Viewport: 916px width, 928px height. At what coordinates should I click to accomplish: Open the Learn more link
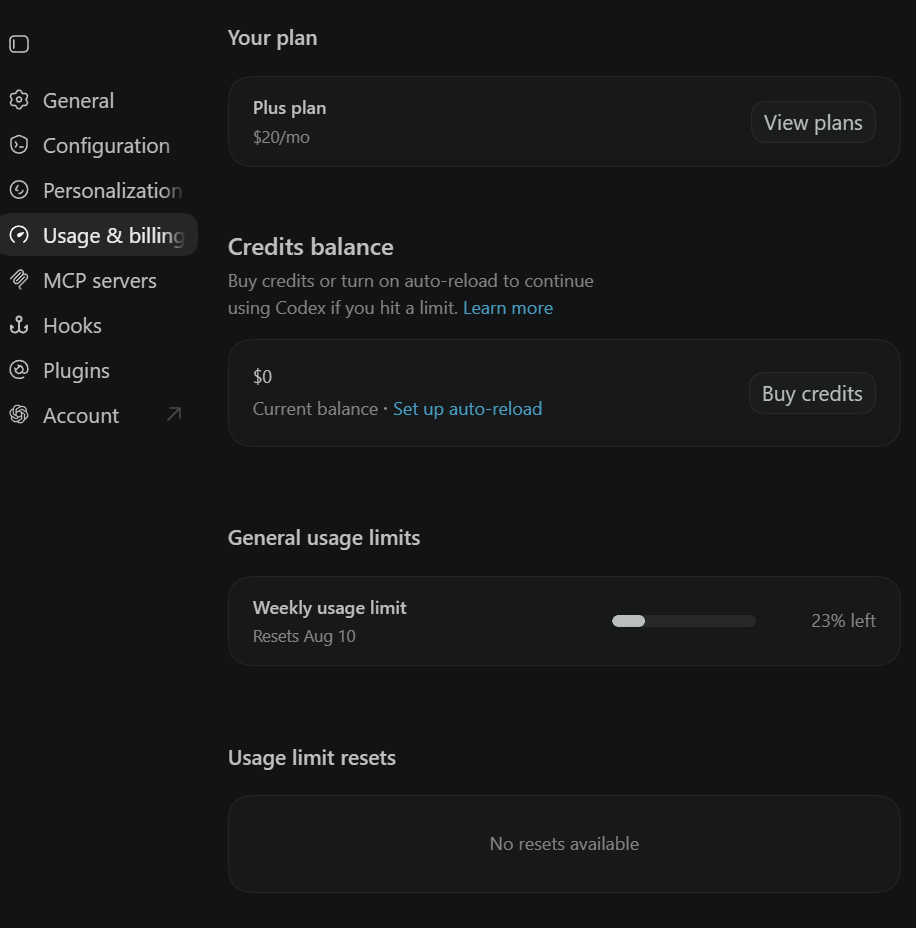click(508, 308)
